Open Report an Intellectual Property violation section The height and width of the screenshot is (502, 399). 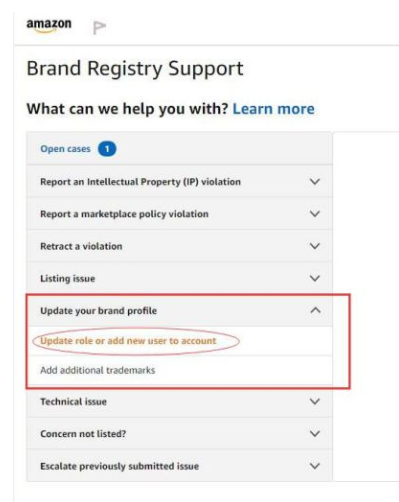coord(179,182)
